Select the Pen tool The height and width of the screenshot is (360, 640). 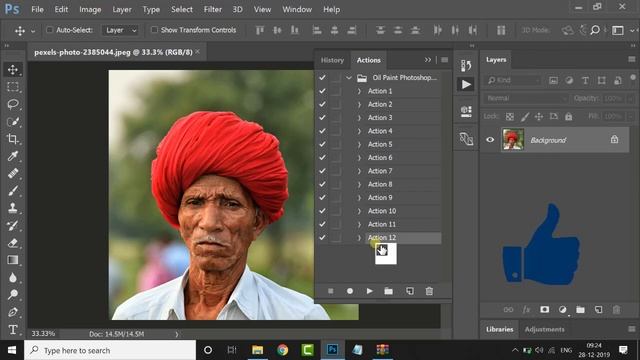pos(13,312)
